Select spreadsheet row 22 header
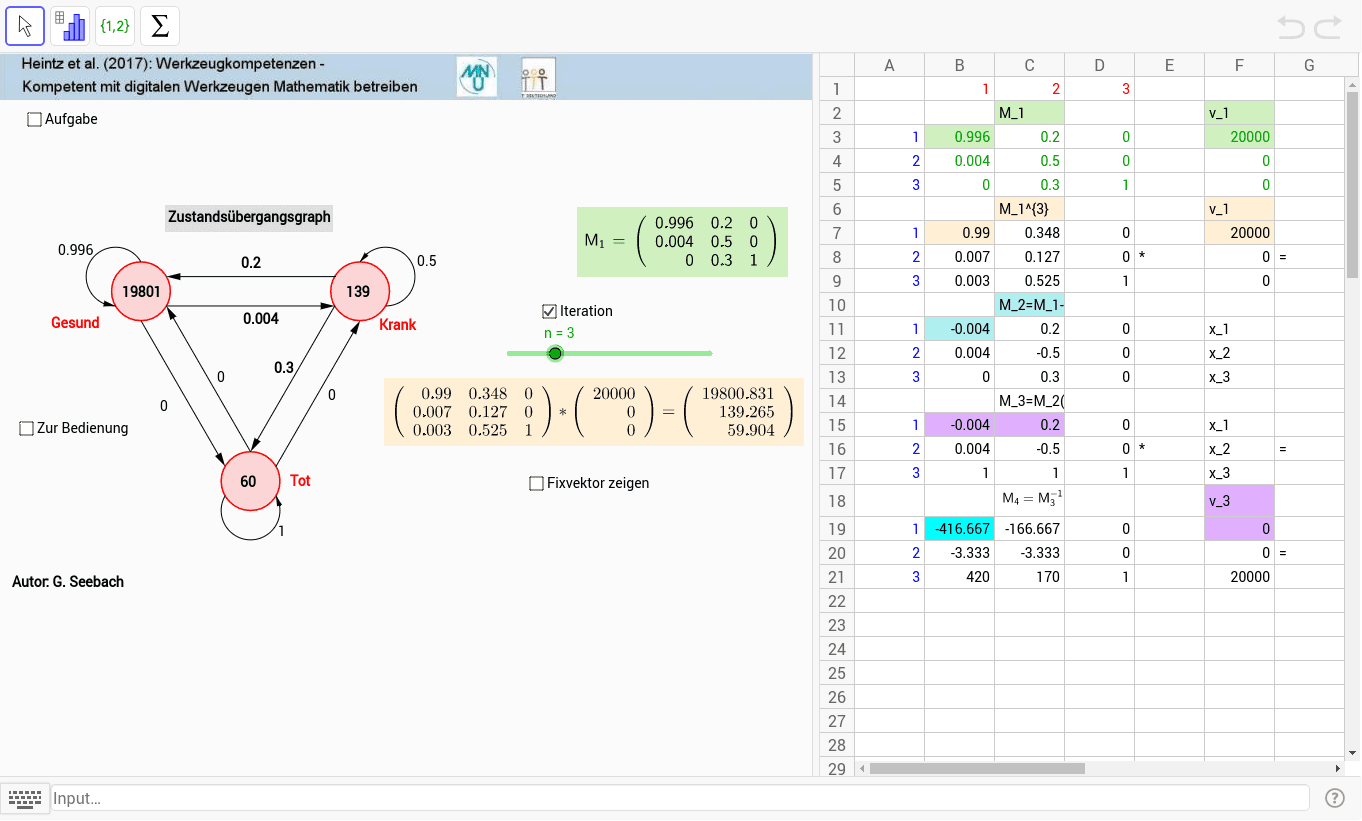 (837, 601)
